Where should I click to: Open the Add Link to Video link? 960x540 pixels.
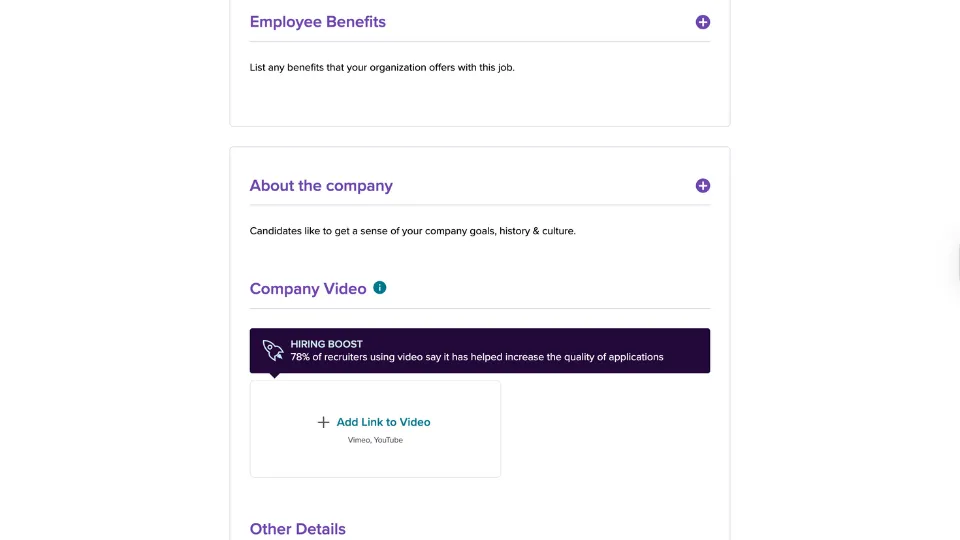click(383, 422)
